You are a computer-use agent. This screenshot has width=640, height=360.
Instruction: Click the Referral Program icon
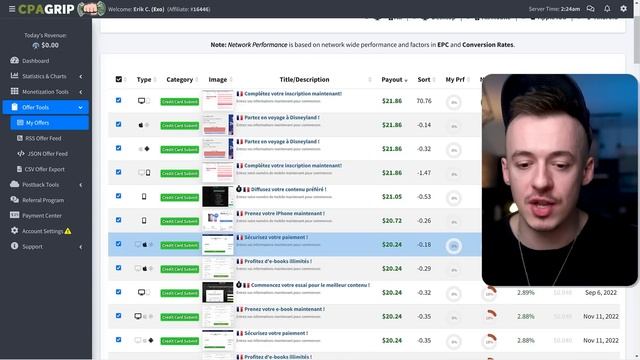(x=14, y=200)
